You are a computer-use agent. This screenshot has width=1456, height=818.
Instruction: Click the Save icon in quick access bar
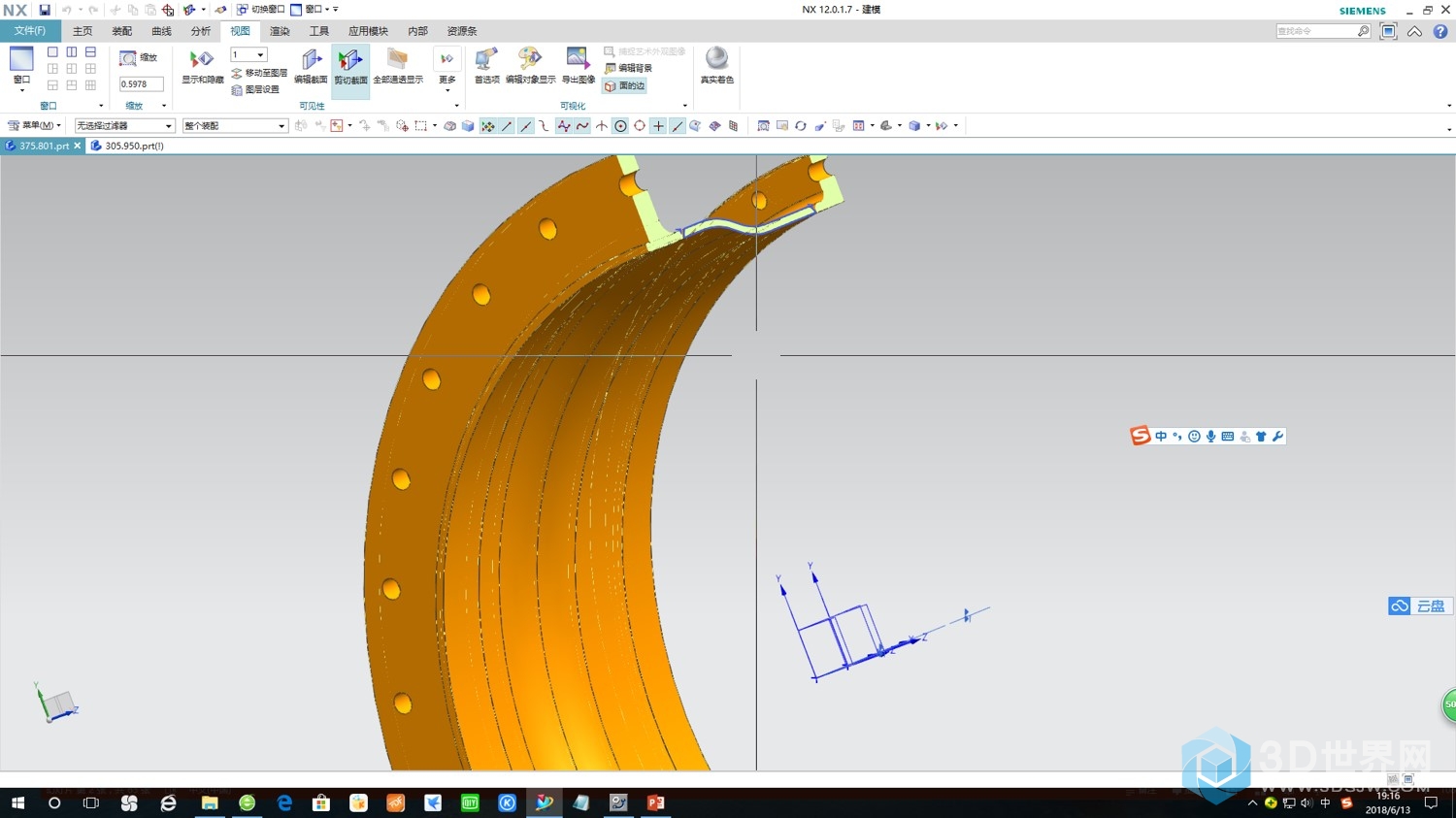tap(45, 10)
